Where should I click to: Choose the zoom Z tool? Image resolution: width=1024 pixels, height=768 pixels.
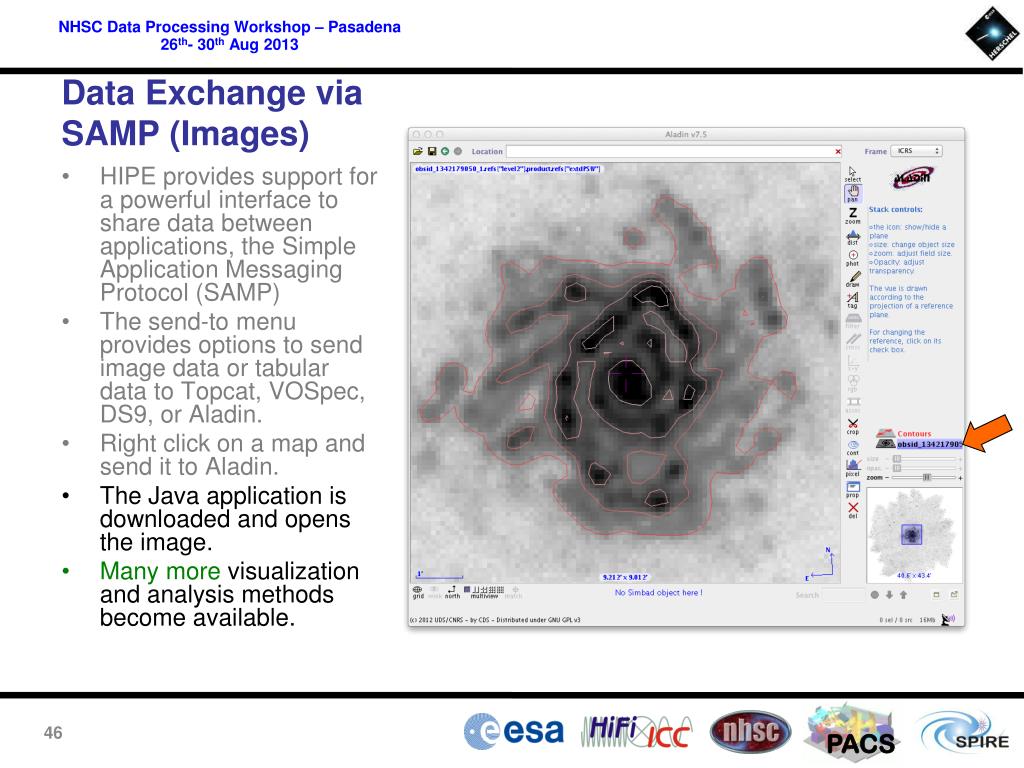[x=853, y=216]
